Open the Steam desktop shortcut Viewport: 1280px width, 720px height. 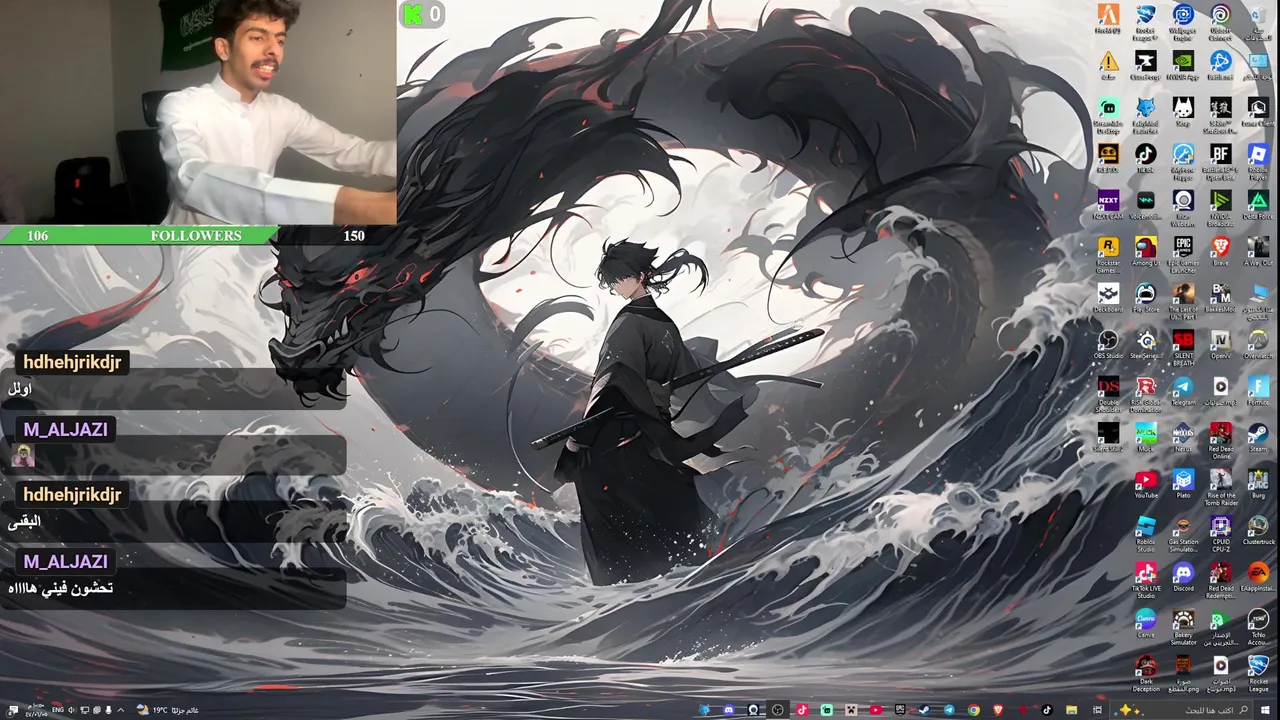[1258, 436]
